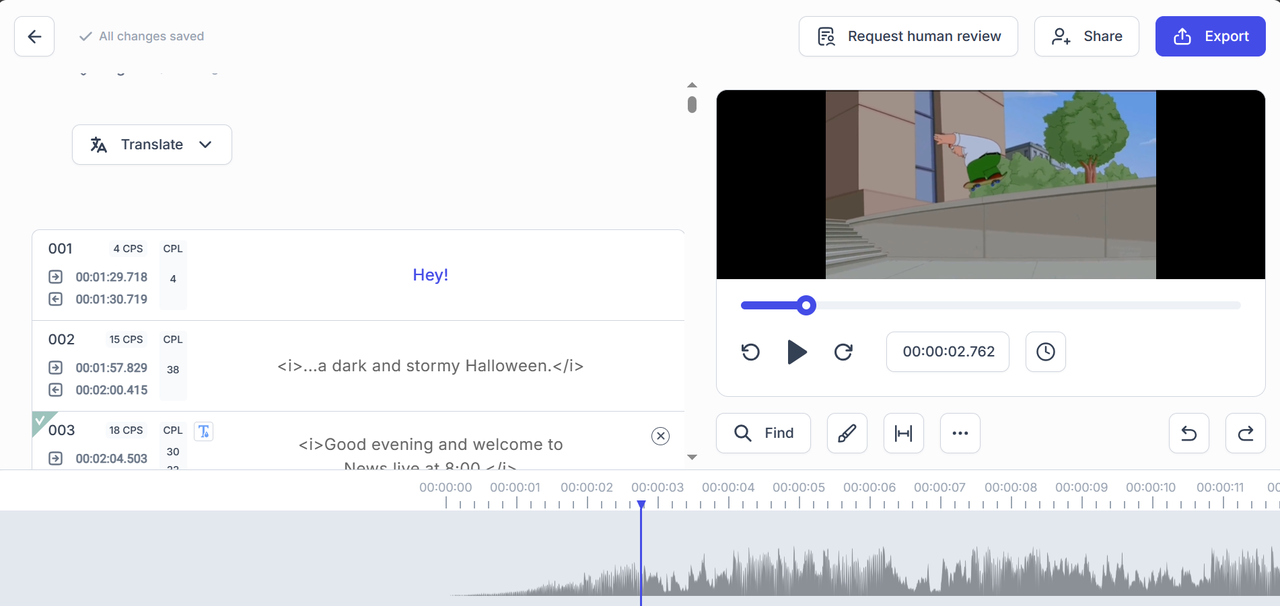Click start timestamp 00:01:57.829
This screenshot has width=1280, height=606.
point(111,368)
